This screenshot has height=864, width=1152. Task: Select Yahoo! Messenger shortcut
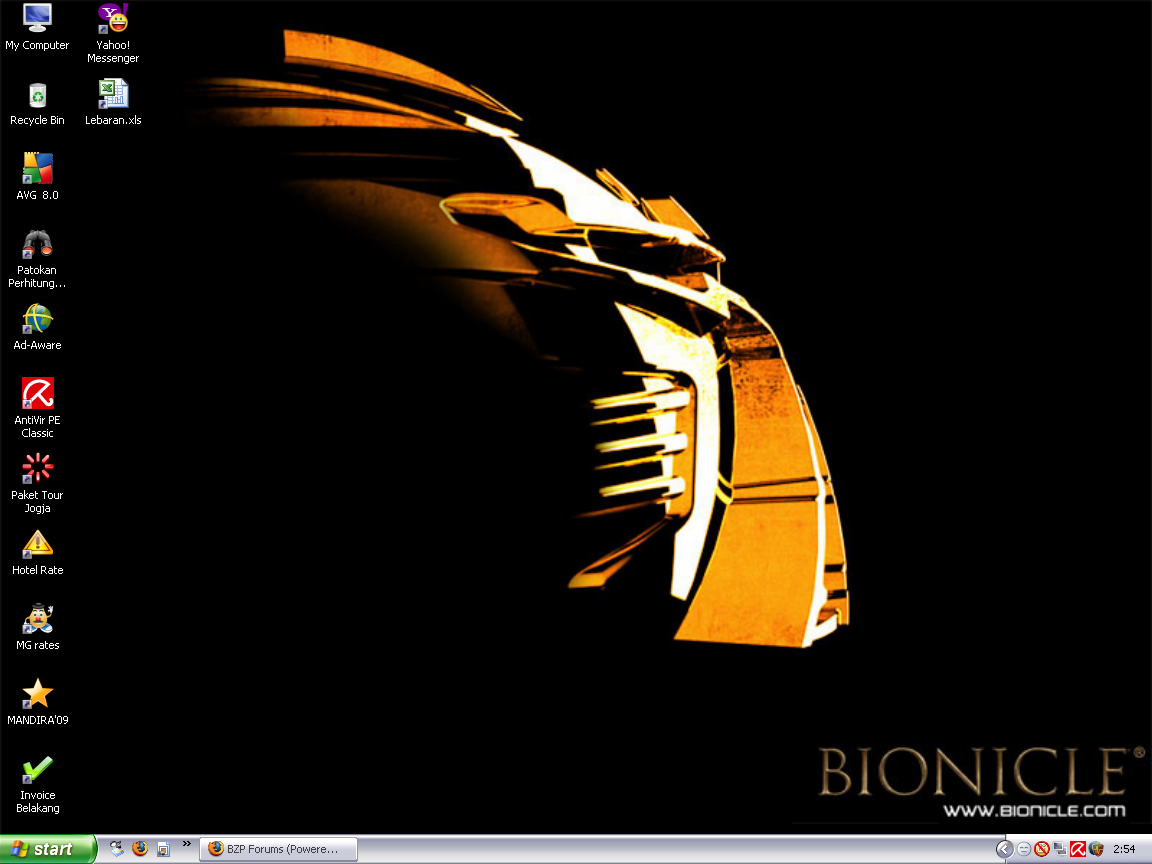point(112,34)
